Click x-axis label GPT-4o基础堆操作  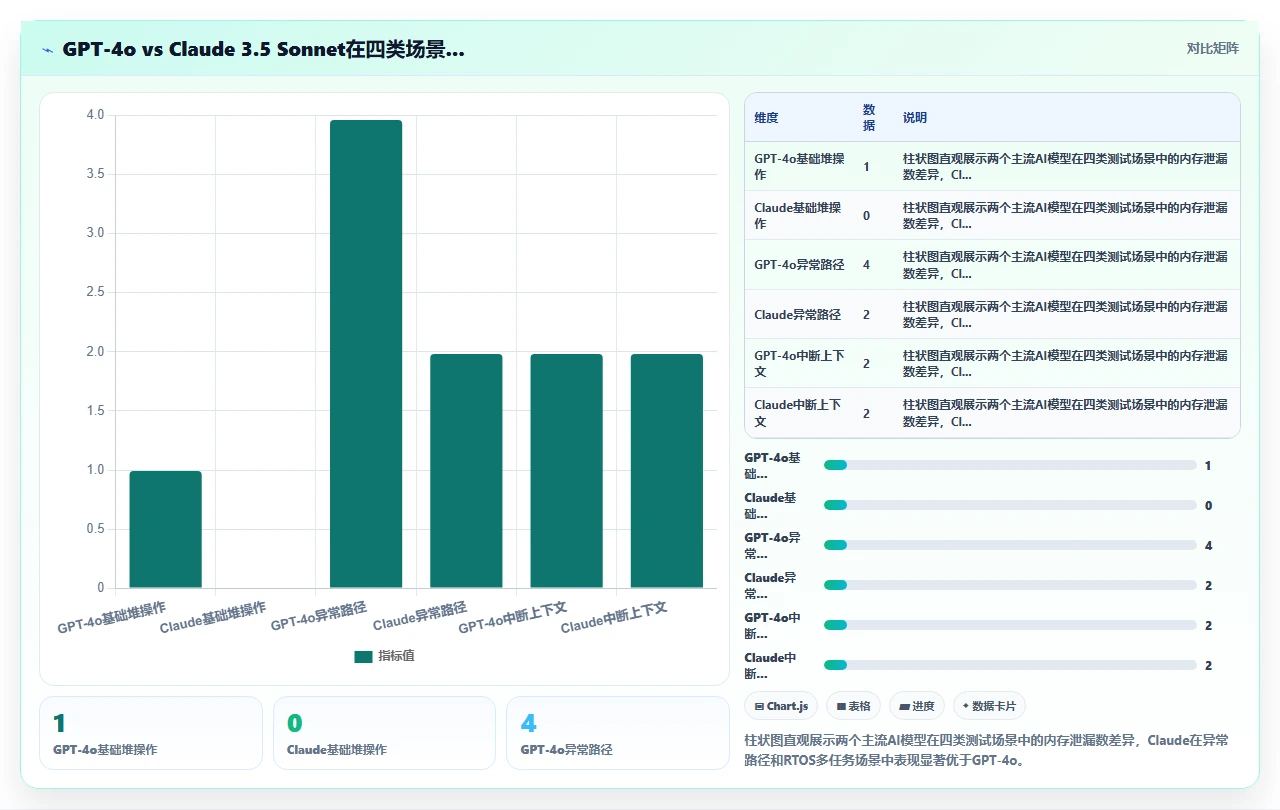112,618
